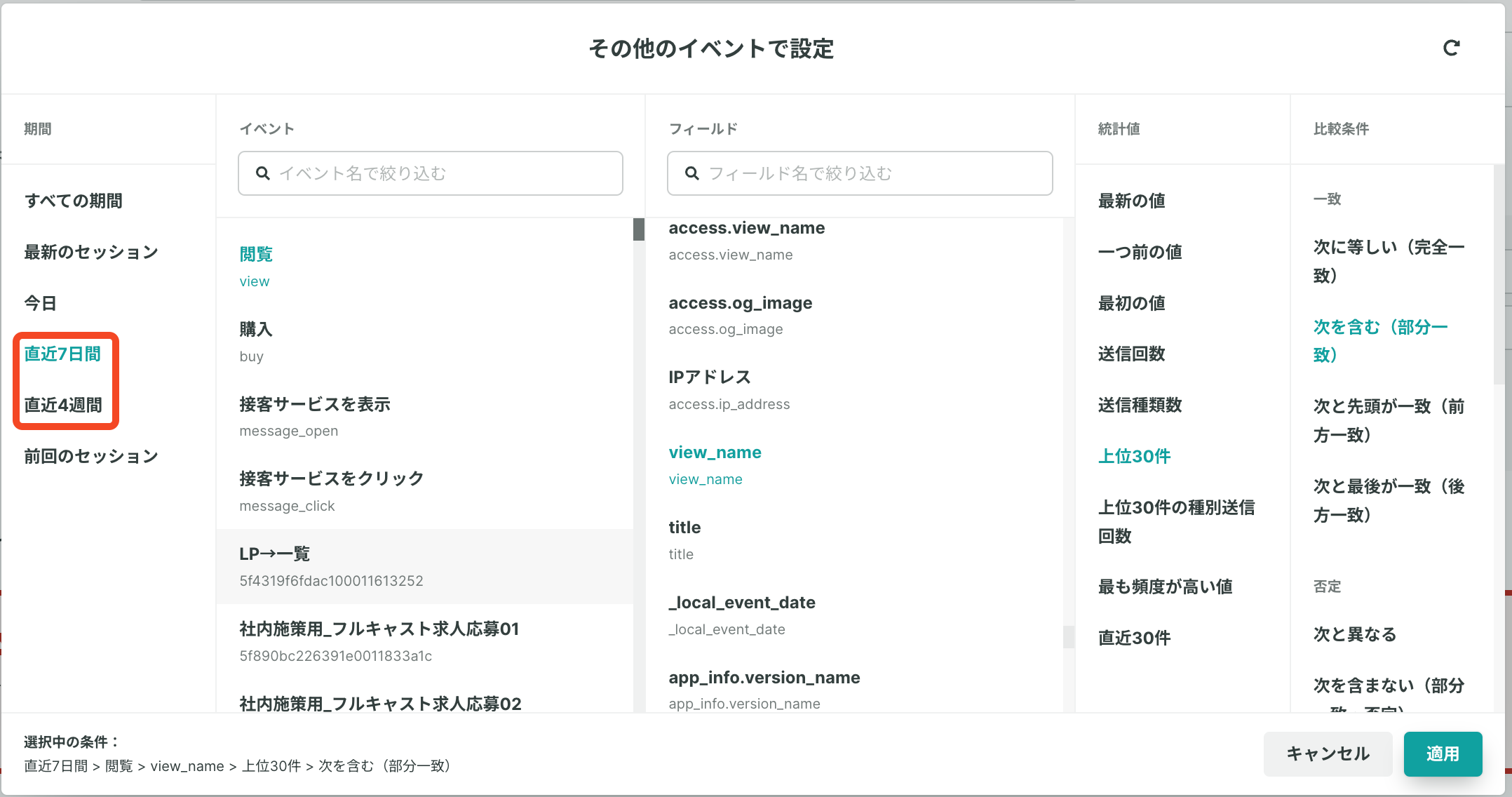The image size is (1512, 797).
Task: Choose the 接客サービスを表示 event
Action: click(x=425, y=417)
